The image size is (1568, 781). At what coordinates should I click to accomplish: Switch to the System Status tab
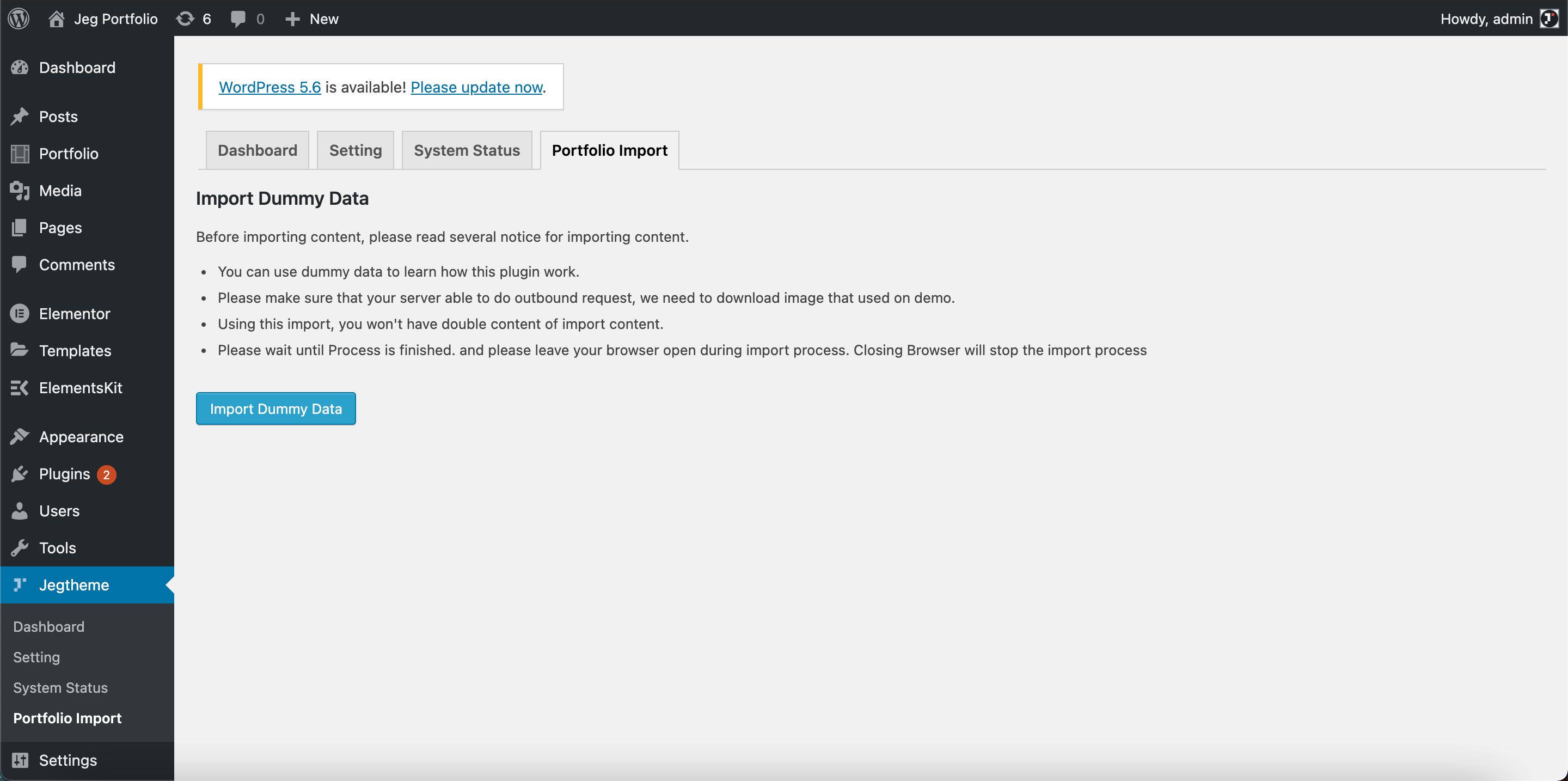pos(466,150)
